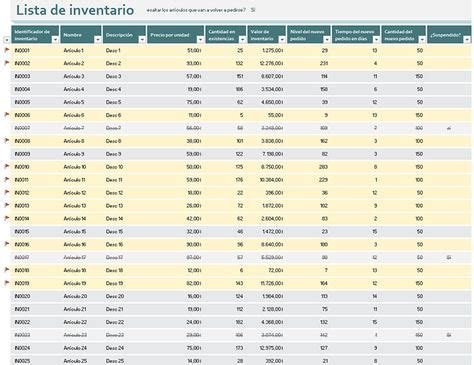Select the Sí value for highlighting reorder items
Screen dimensions: 474x365
pos(253,10)
